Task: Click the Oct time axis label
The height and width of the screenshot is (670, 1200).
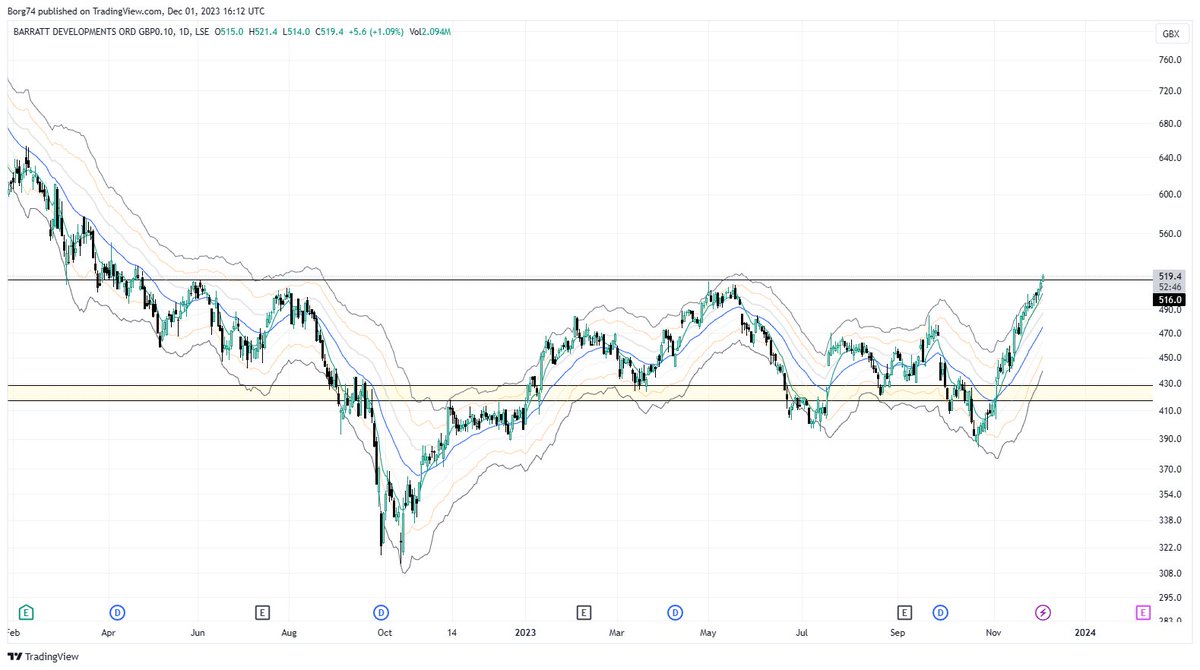Action: coord(383,633)
